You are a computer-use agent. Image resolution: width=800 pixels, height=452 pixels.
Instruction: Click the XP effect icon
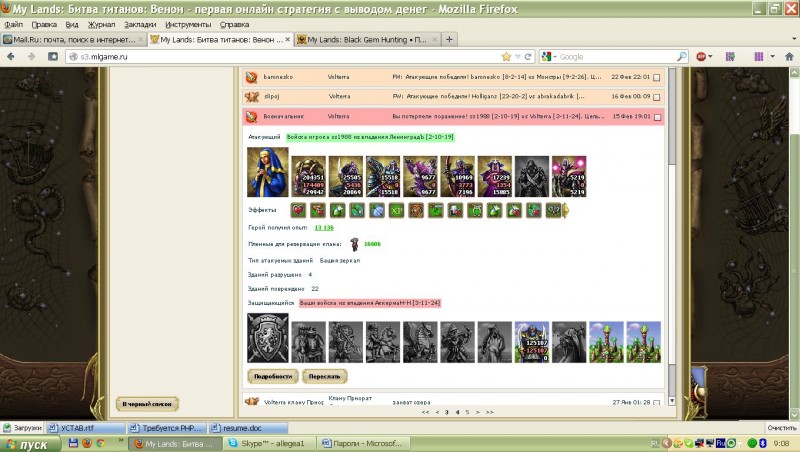click(395, 210)
